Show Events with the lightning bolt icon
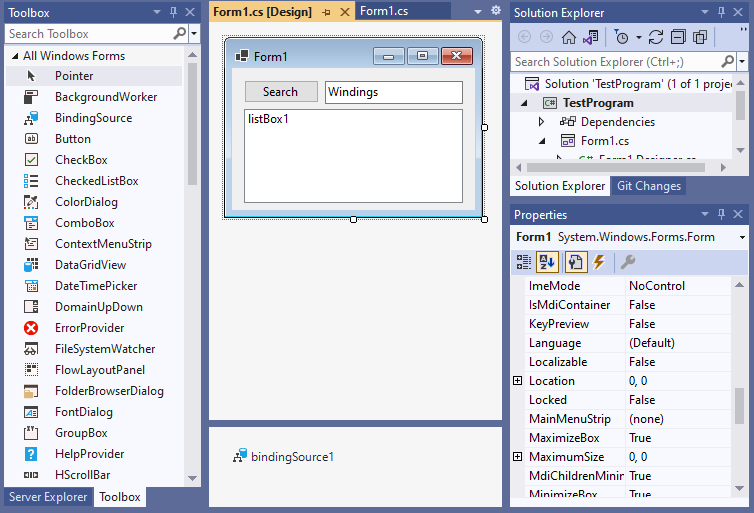The image size is (754, 513). point(599,262)
